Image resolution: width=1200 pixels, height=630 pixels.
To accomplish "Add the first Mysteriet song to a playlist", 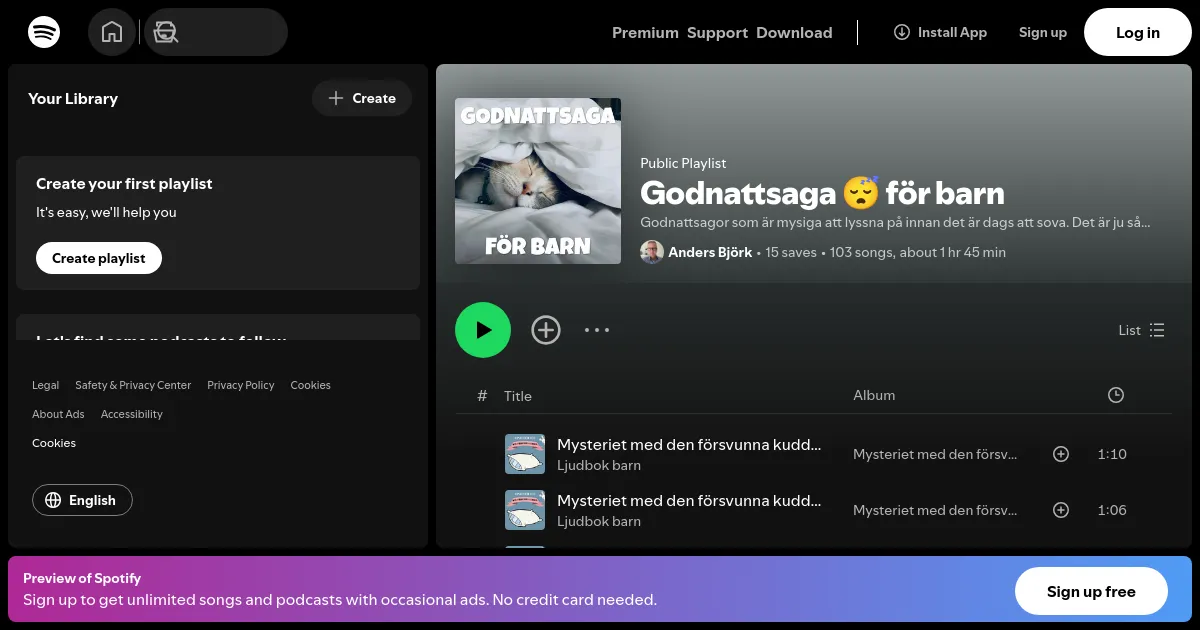I will tap(1061, 454).
